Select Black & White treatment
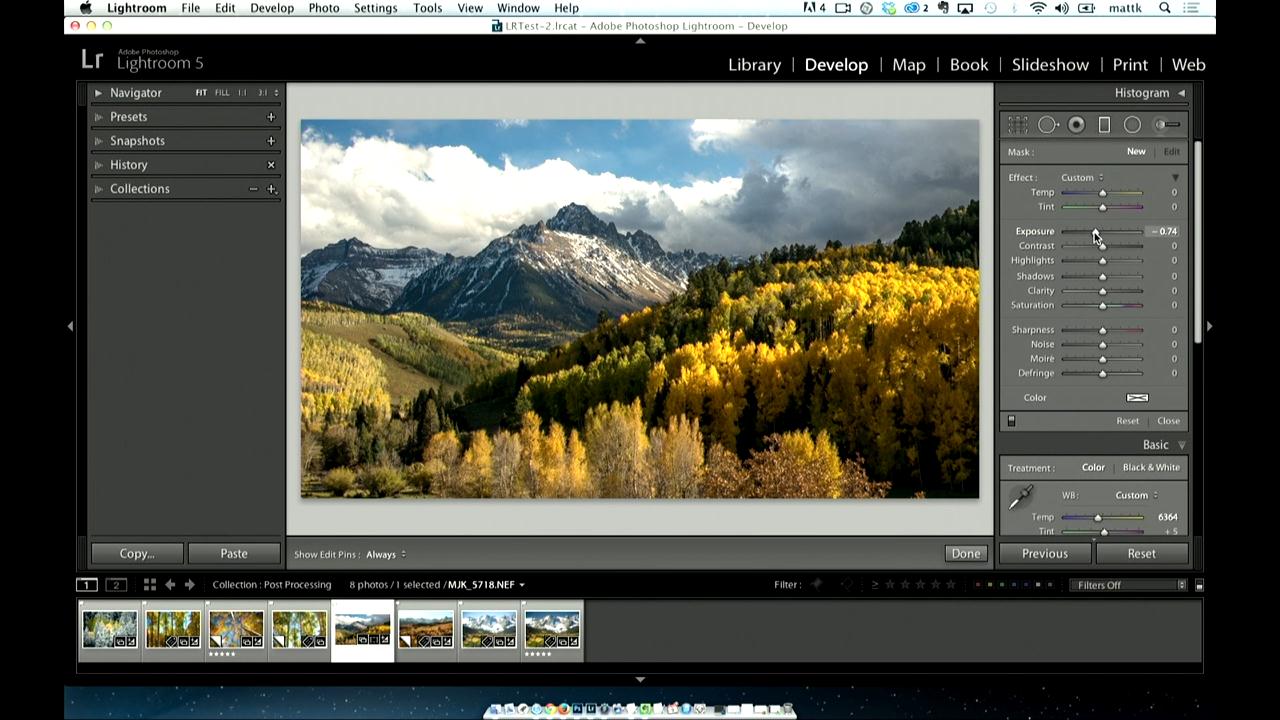The image size is (1280, 720). (x=1151, y=468)
